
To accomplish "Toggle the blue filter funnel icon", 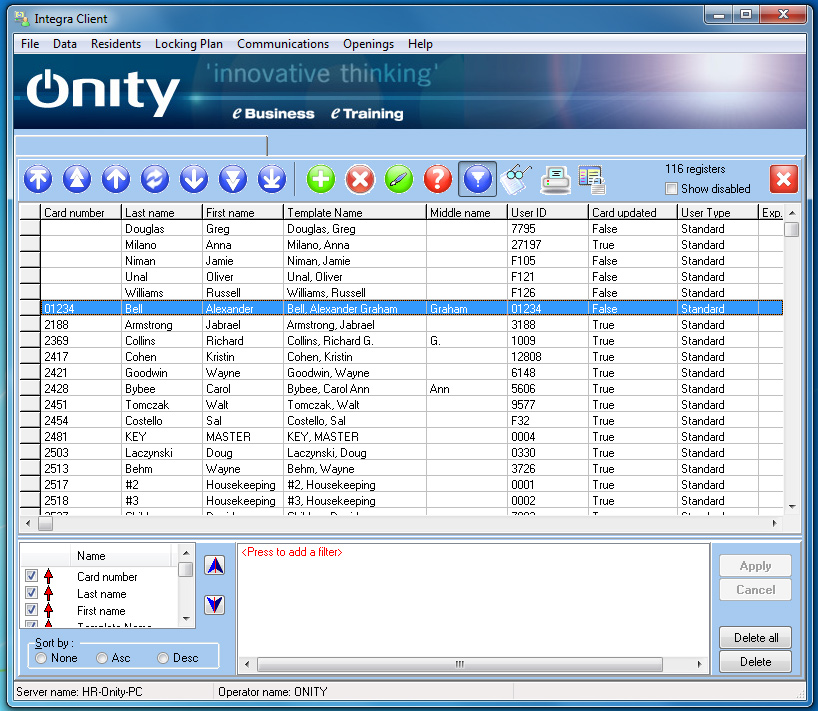I will point(477,179).
